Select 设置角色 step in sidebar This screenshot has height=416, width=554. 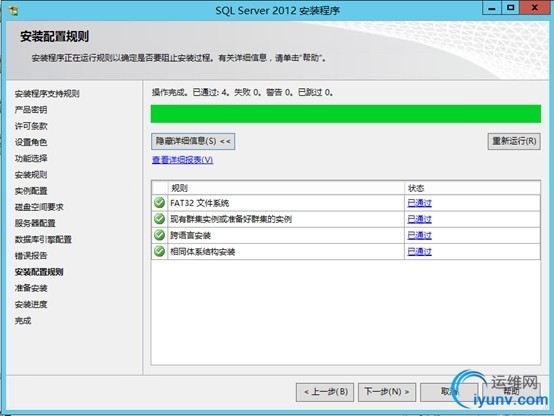[x=31, y=142]
